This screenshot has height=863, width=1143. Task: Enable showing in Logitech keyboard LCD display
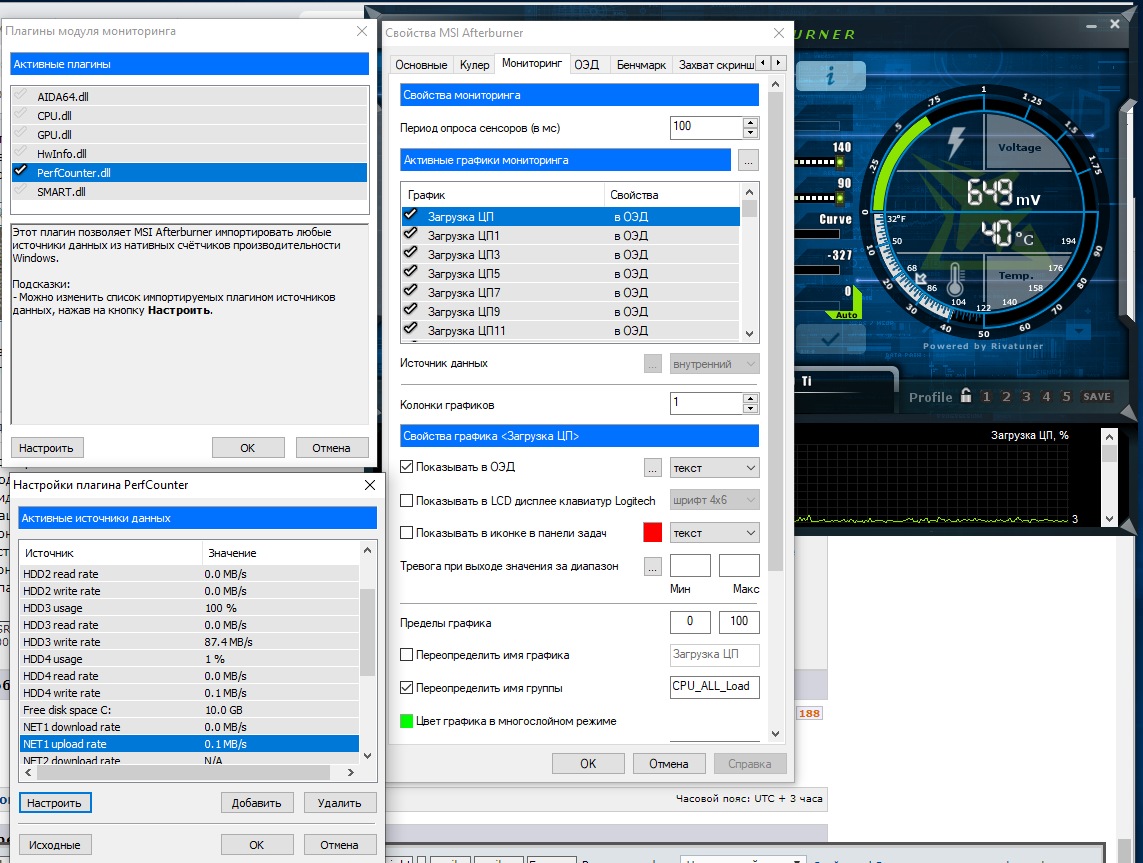coord(407,501)
